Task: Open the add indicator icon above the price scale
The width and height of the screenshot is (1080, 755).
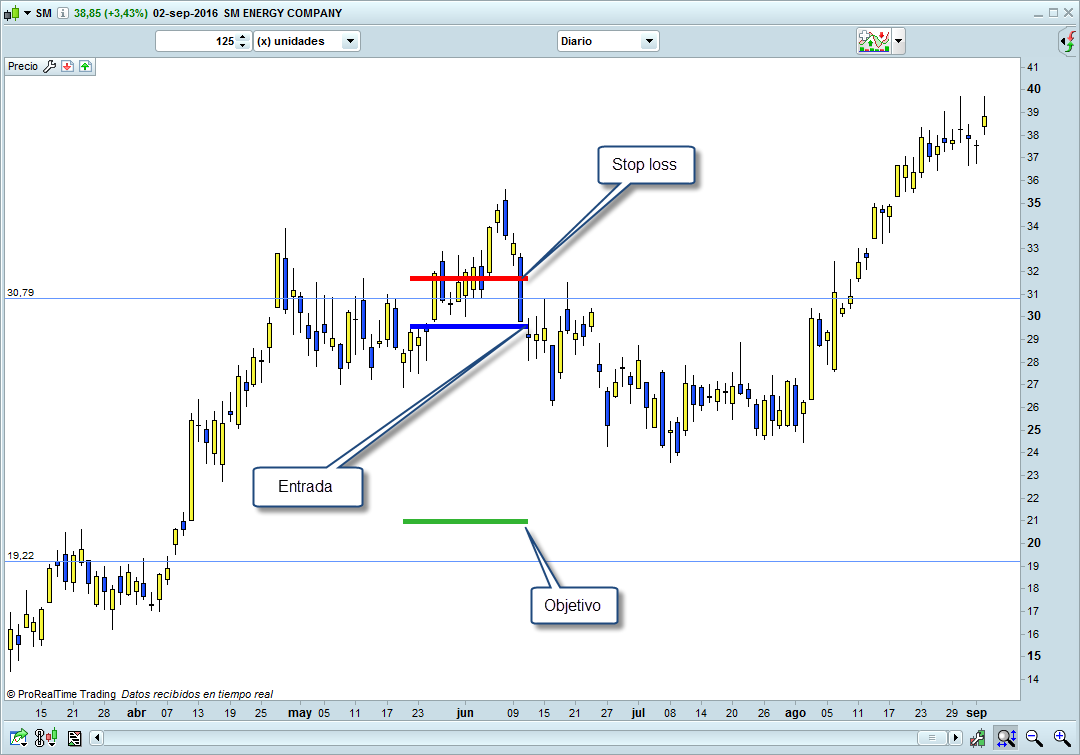Action: (x=873, y=41)
